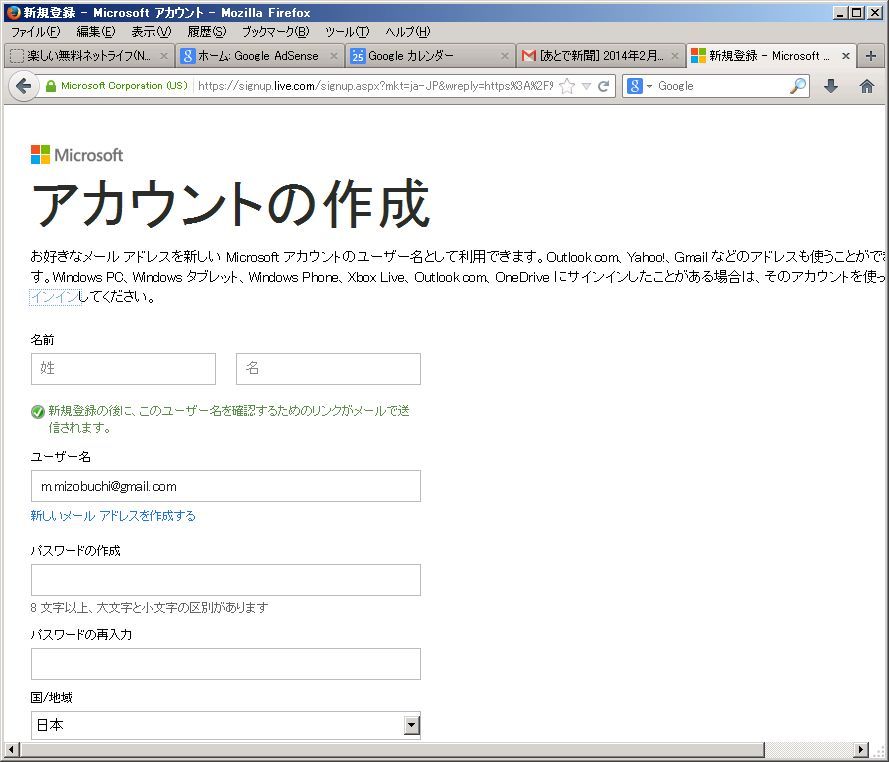Click the 姓 last name field
The image size is (889, 762).
(x=124, y=369)
